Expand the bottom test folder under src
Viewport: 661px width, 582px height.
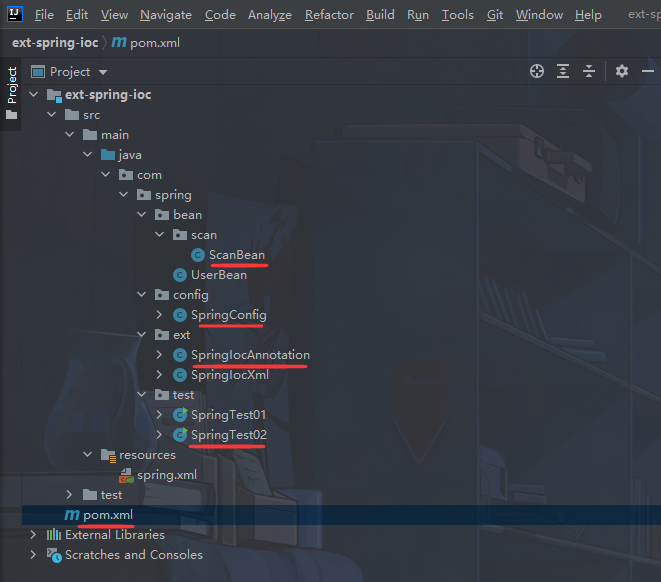pos(69,494)
